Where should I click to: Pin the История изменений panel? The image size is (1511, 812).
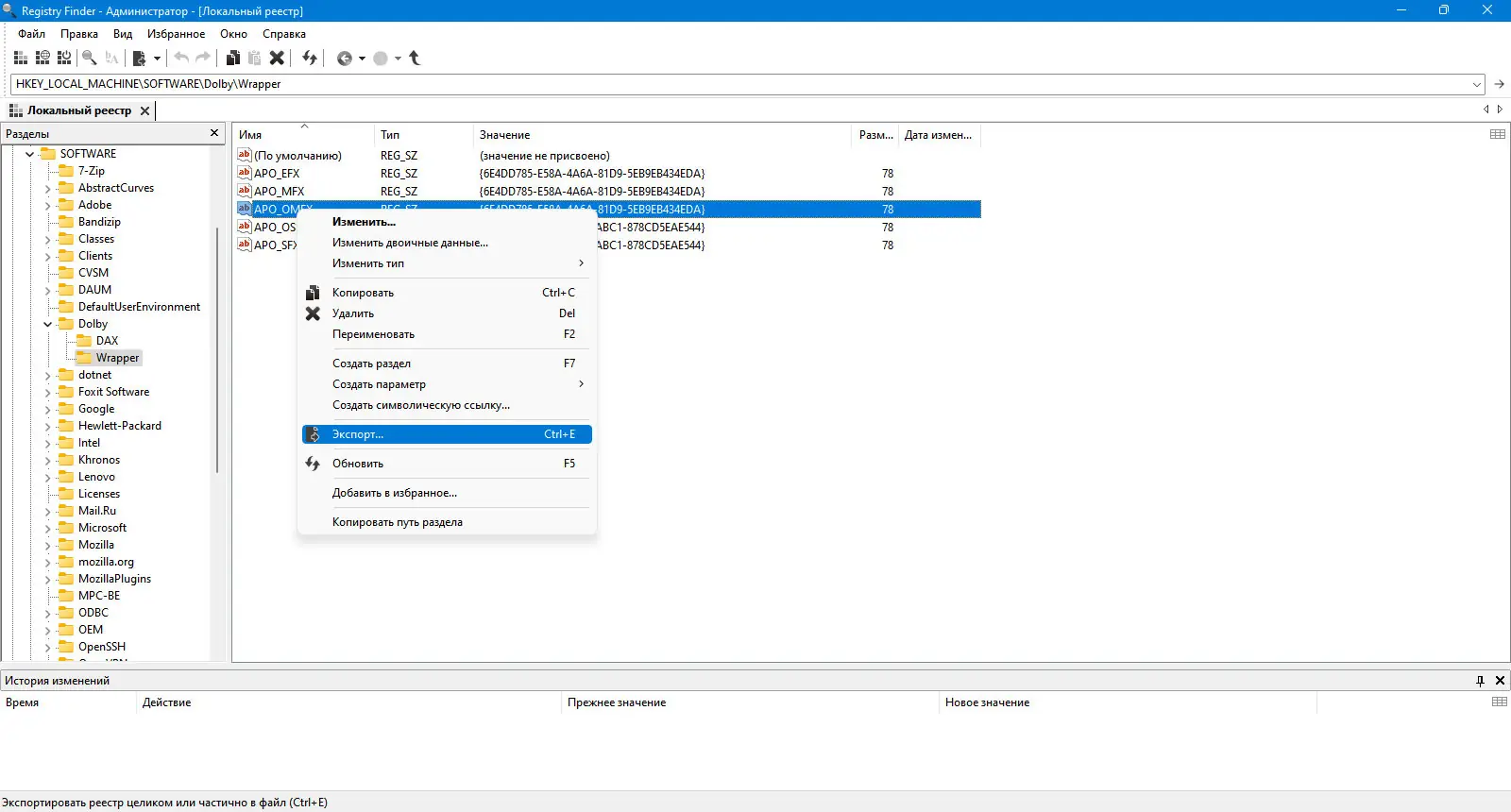tap(1480, 680)
